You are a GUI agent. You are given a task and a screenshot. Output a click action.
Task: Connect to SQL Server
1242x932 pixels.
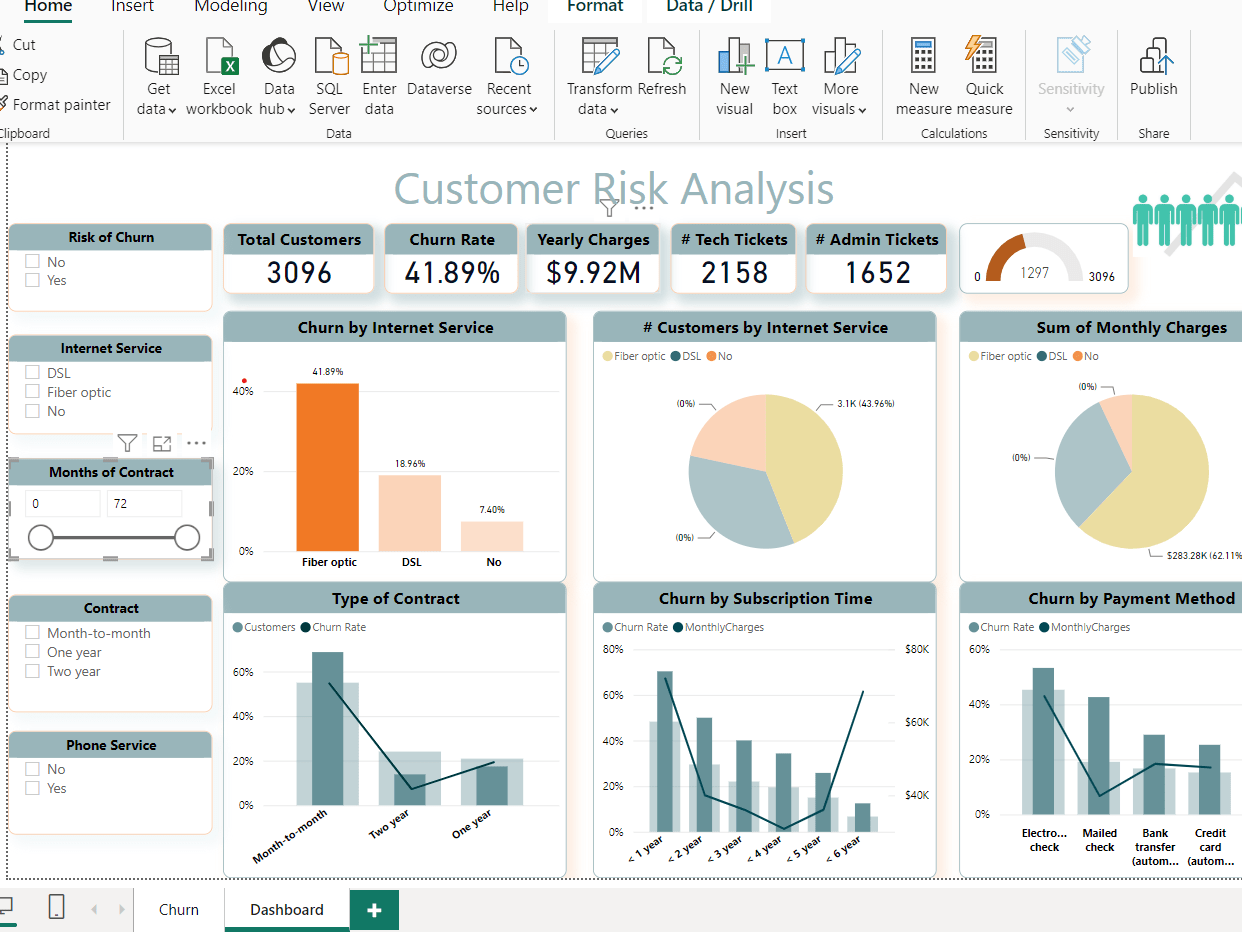pos(329,75)
